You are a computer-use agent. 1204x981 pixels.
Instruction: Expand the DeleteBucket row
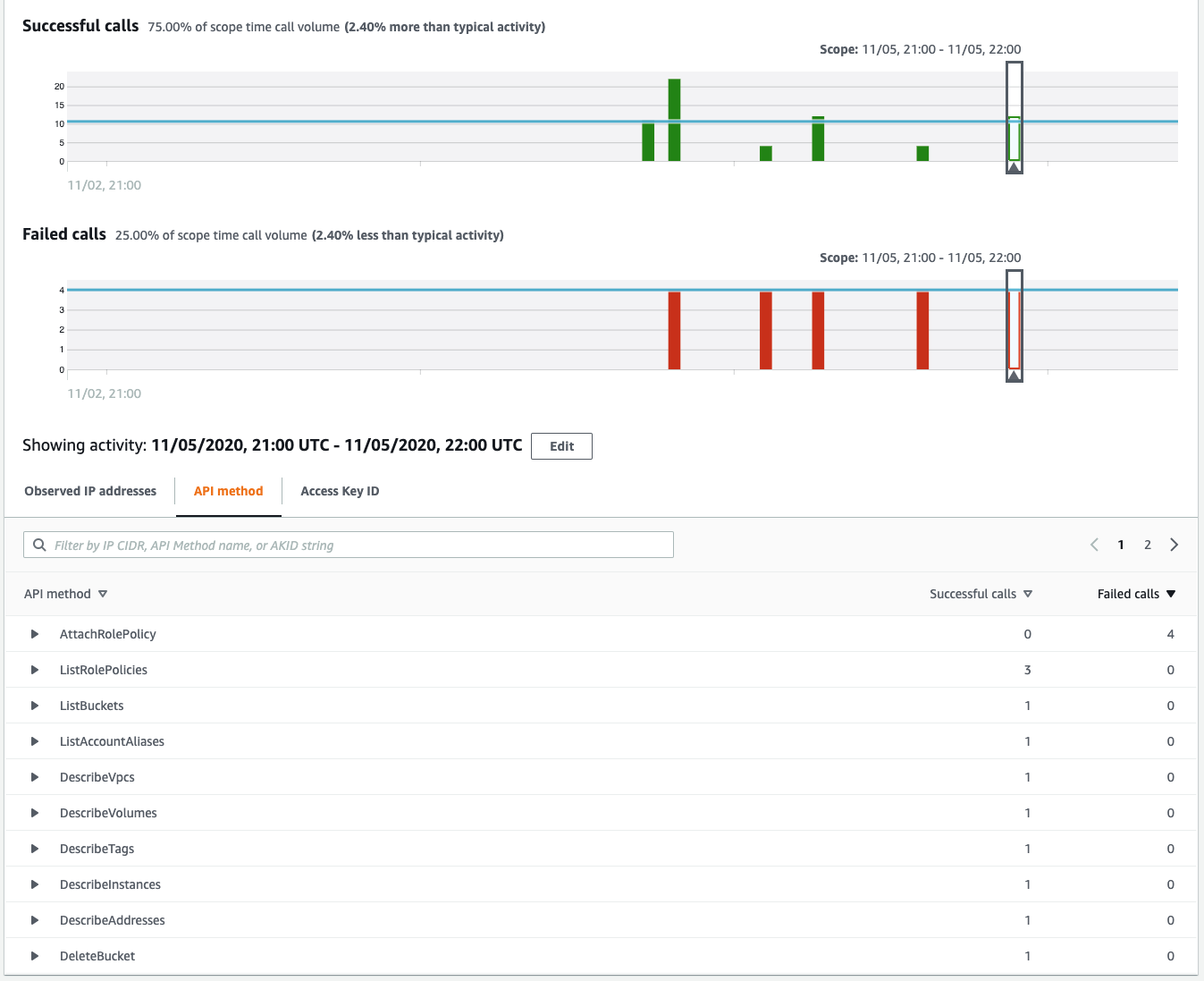coord(35,955)
